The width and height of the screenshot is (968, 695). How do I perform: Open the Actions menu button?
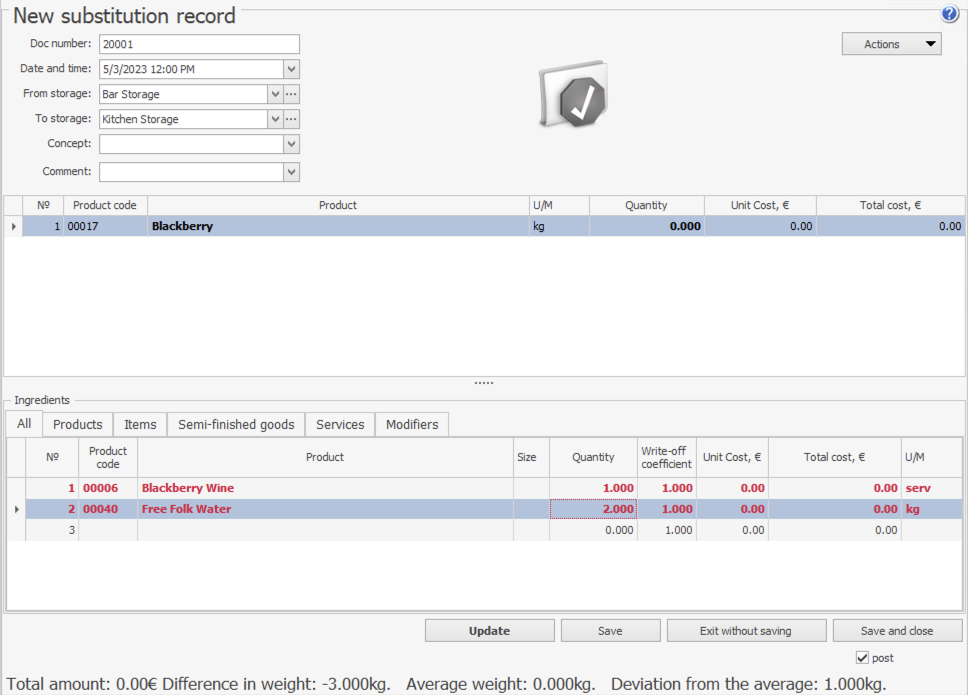click(891, 44)
